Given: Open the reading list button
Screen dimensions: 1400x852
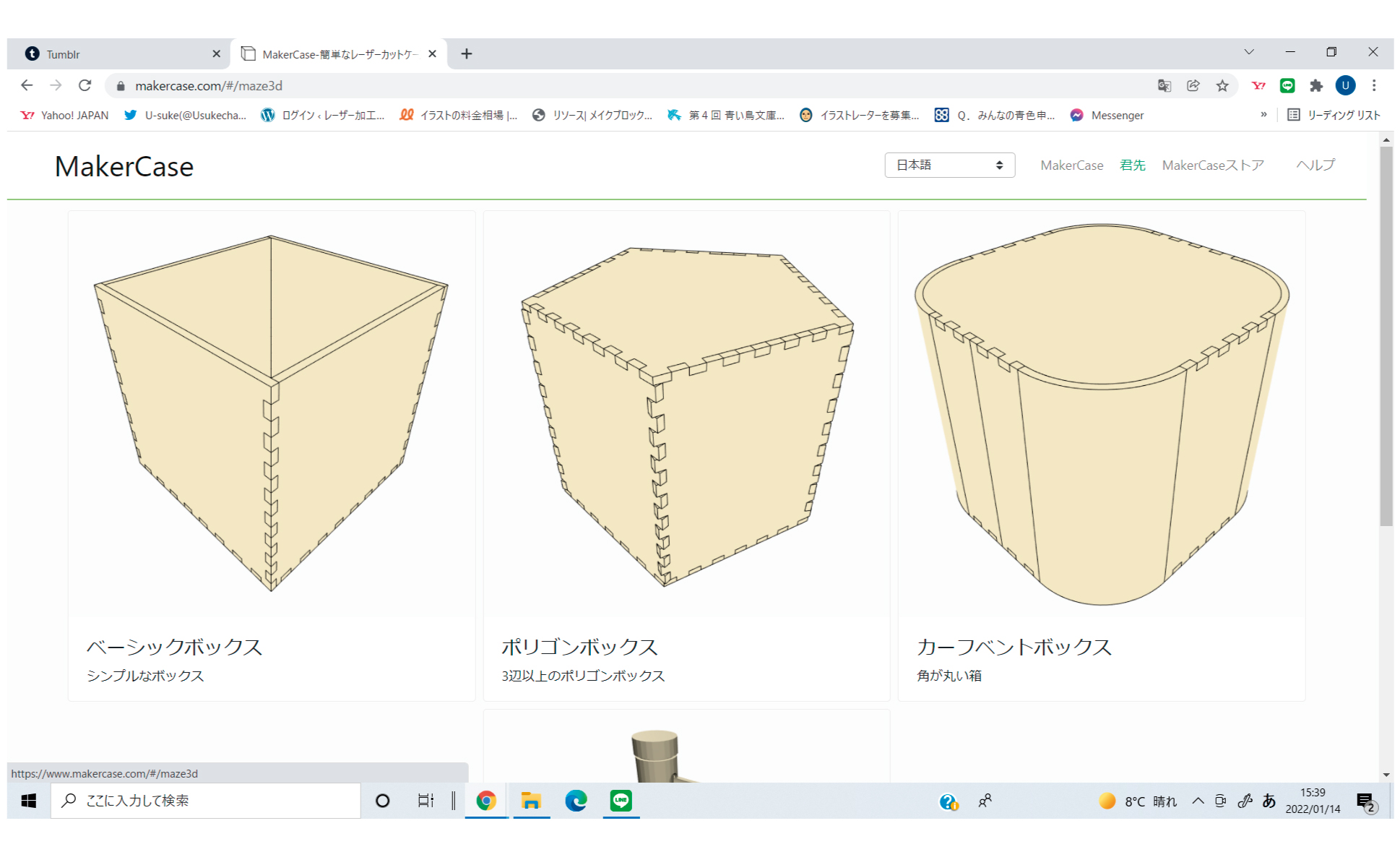Looking at the screenshot, I should coord(1334,115).
